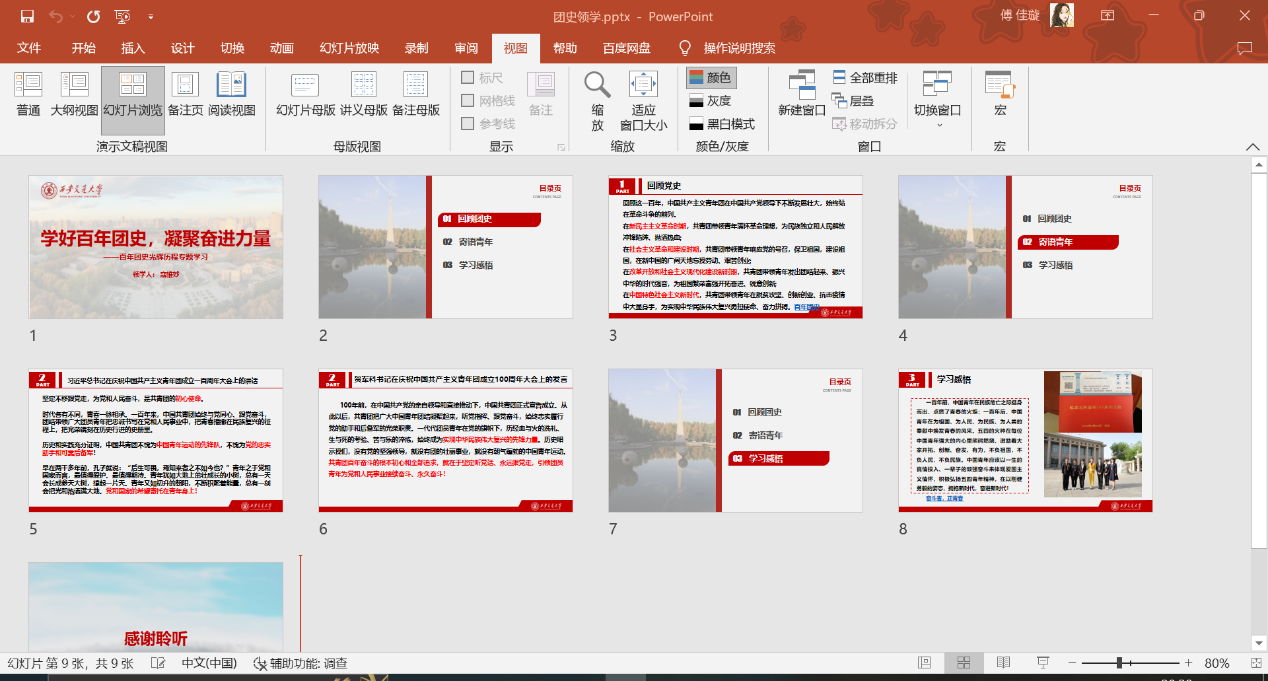This screenshot has height=681, width=1268.
Task: Select Grayscale (灰度) color mode
Action: (711, 101)
